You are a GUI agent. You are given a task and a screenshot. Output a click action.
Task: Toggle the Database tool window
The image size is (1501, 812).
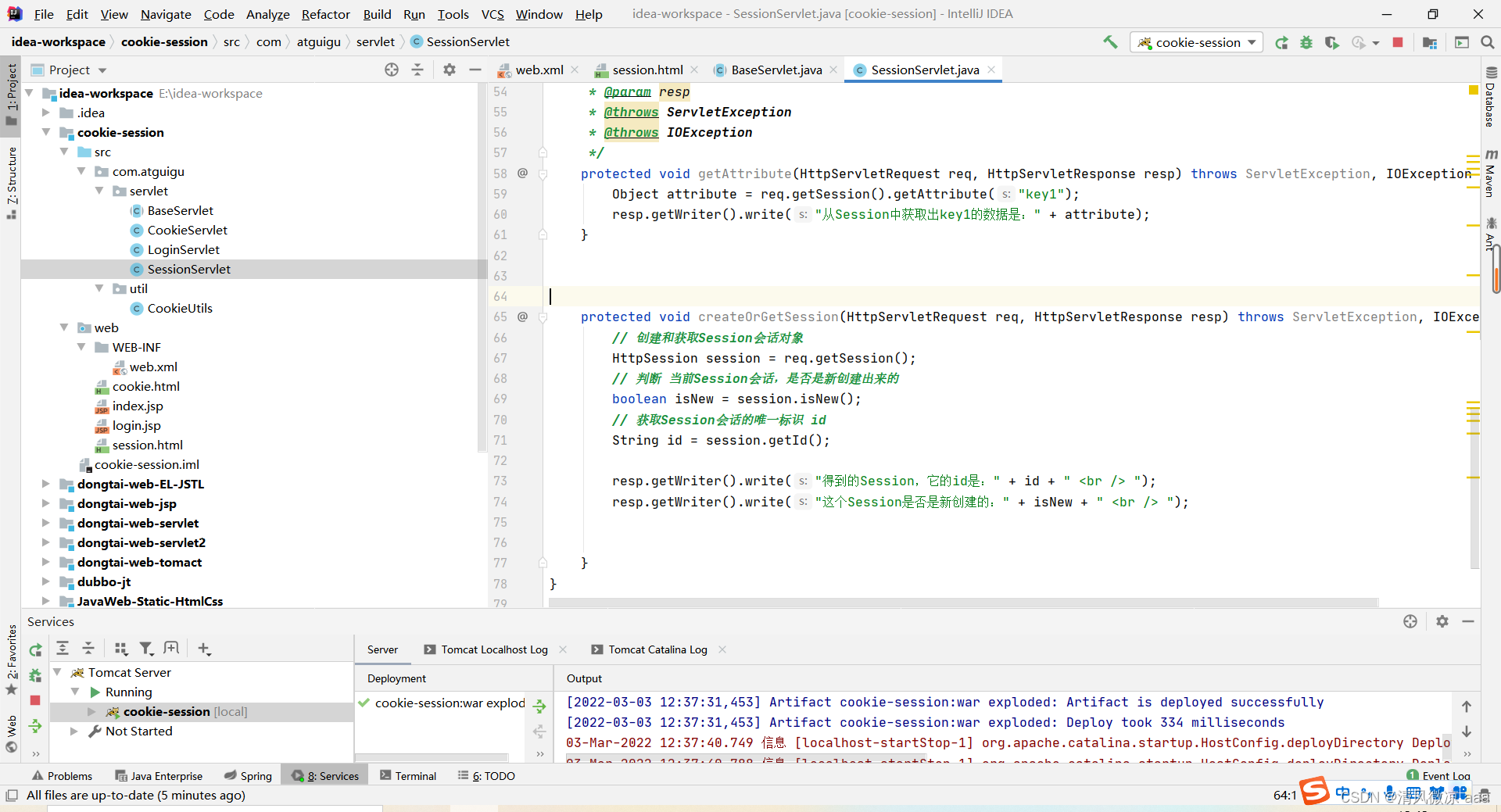click(x=1490, y=98)
